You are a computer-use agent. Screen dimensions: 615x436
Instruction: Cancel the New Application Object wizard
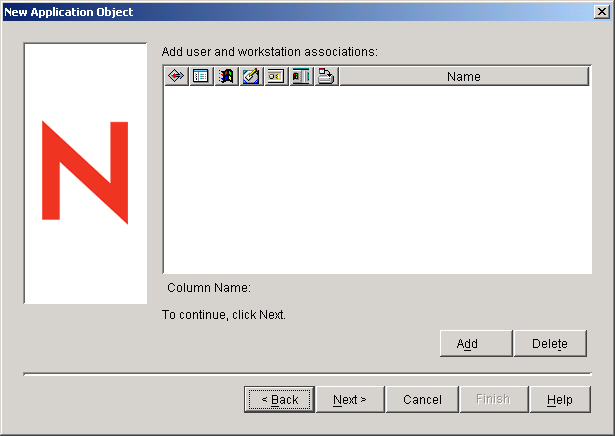422,399
